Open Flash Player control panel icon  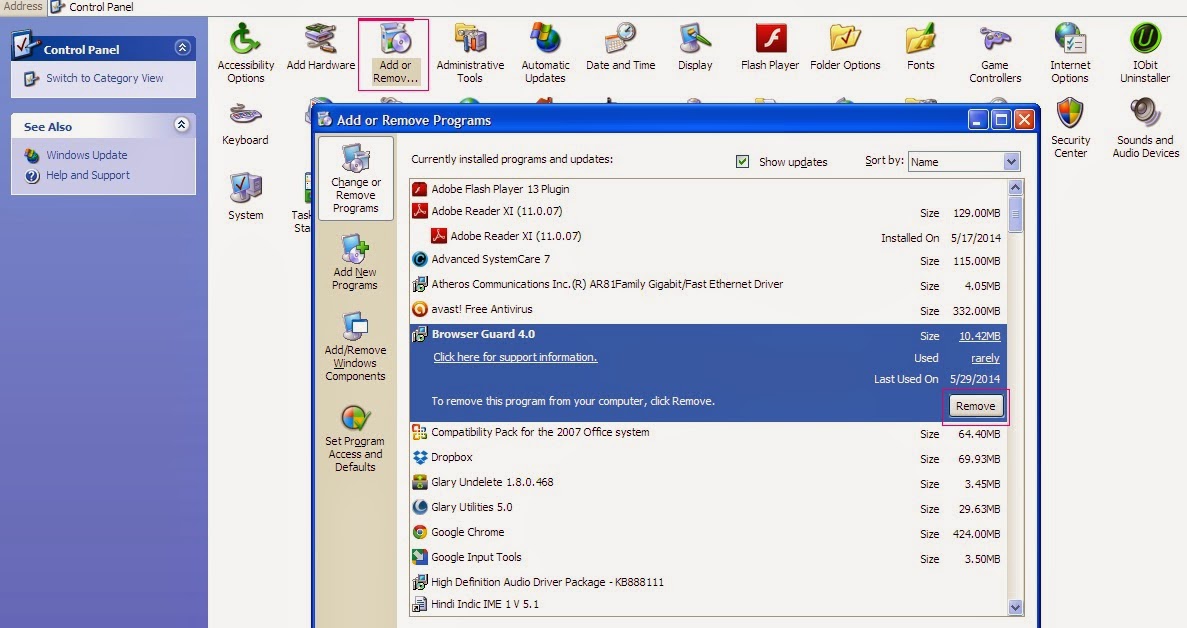tap(770, 47)
